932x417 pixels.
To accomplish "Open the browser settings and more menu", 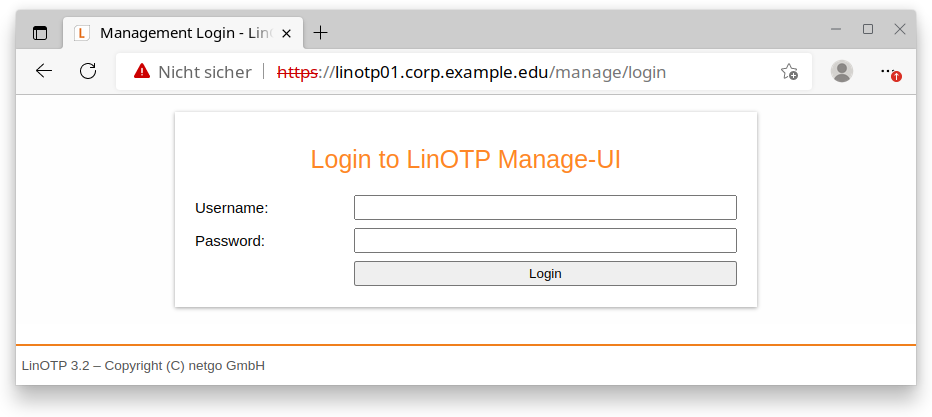I will 887,71.
